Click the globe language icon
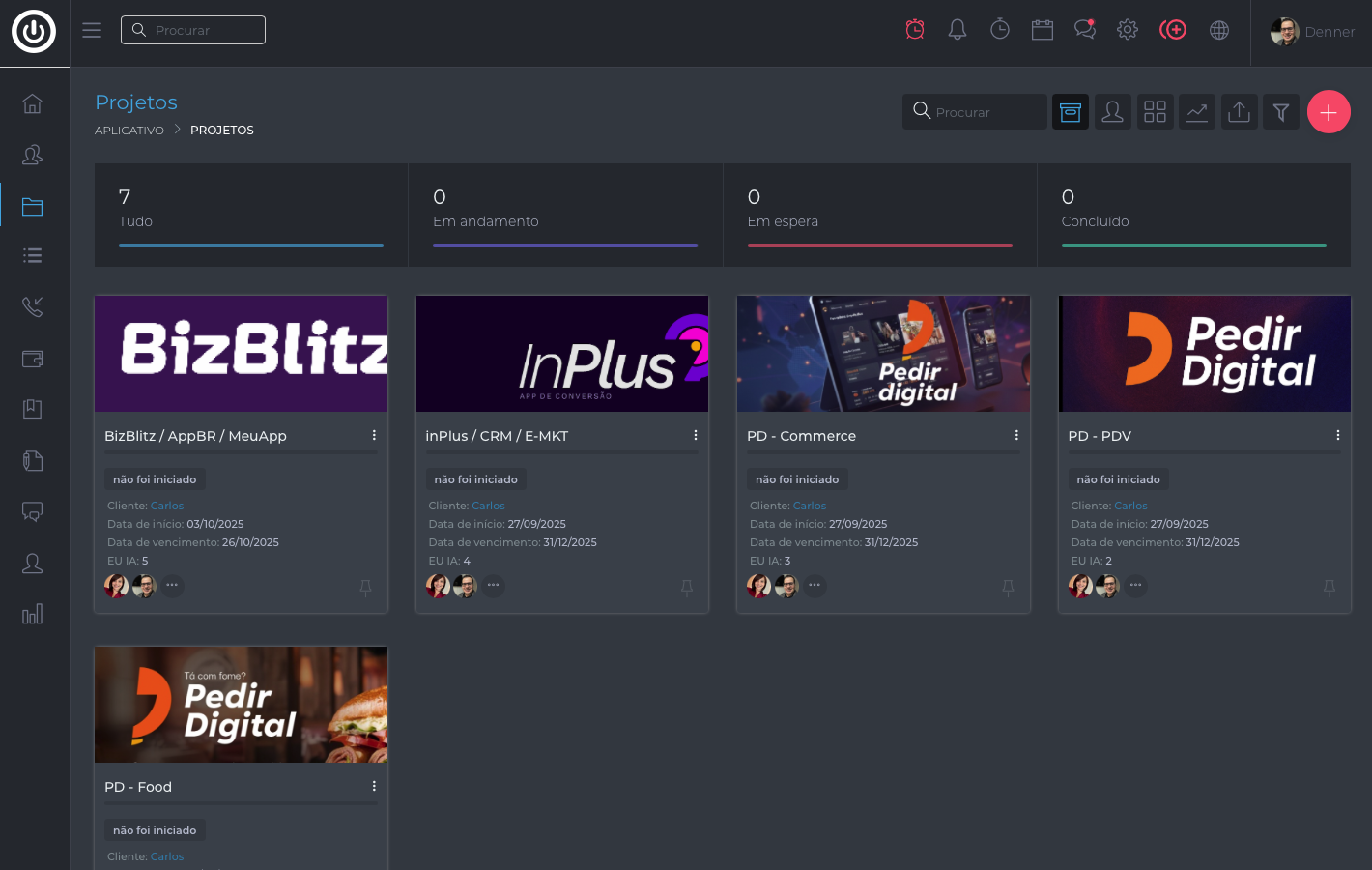Image resolution: width=1372 pixels, height=870 pixels. (1219, 30)
